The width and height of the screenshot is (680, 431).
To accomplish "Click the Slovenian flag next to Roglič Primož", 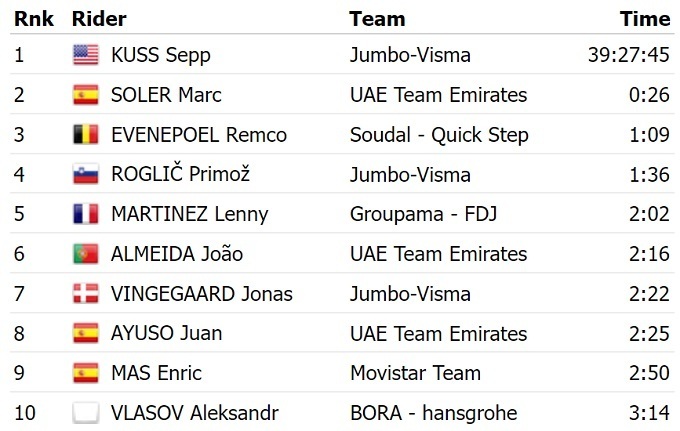I will (x=86, y=175).
